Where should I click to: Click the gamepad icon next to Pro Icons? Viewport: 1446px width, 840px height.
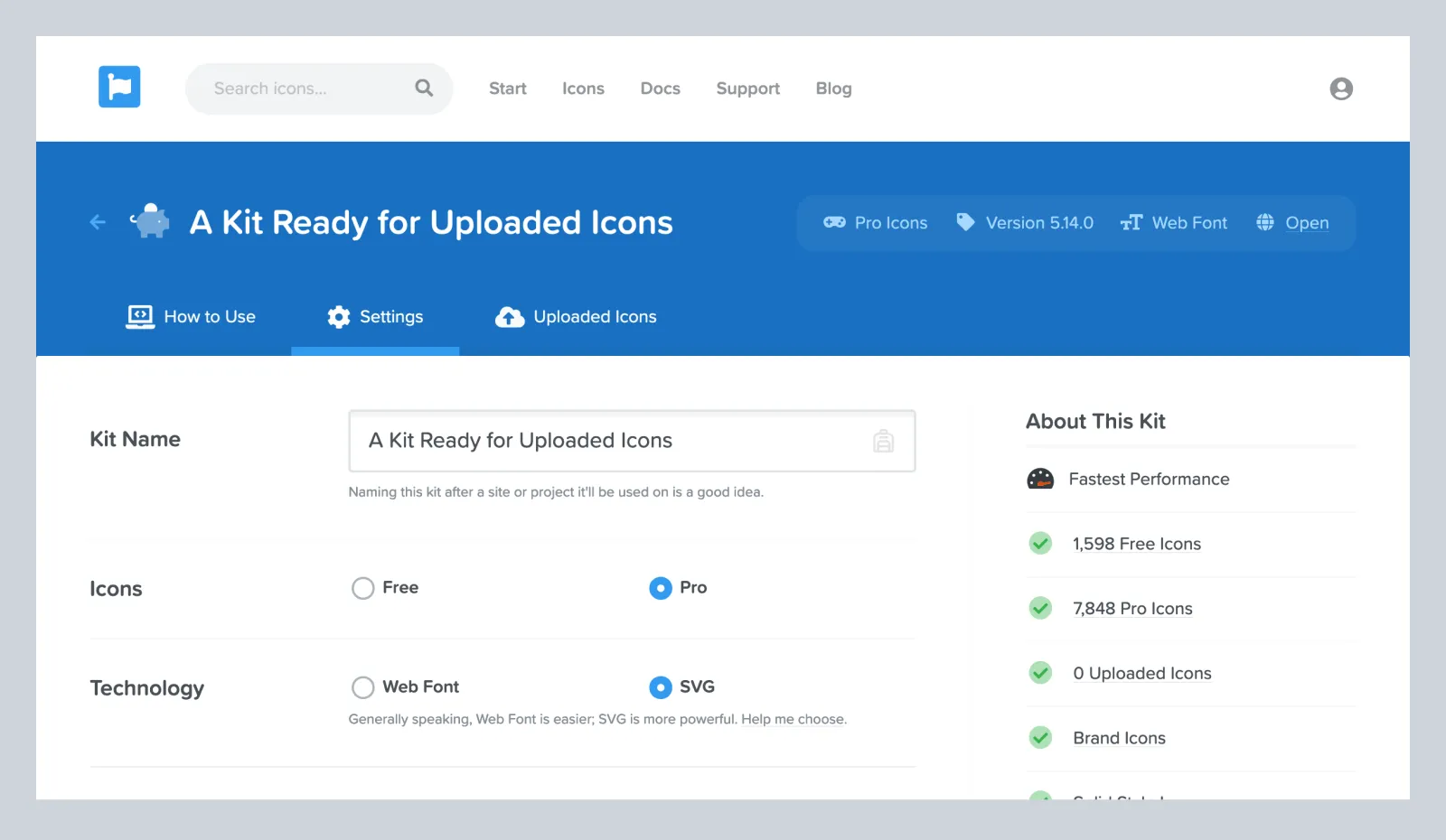(x=835, y=222)
